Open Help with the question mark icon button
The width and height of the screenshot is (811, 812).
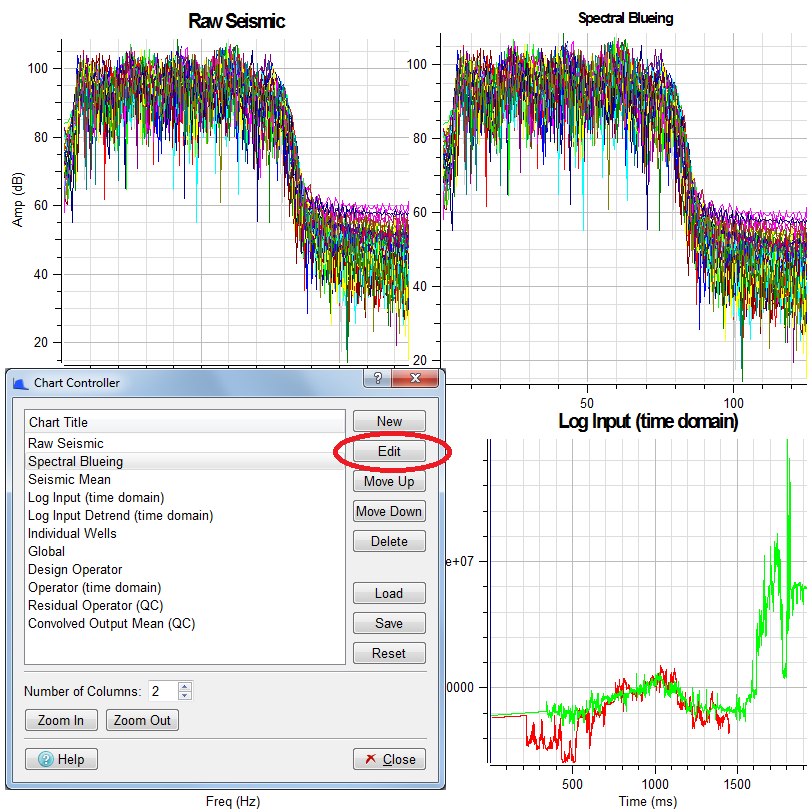(61, 759)
